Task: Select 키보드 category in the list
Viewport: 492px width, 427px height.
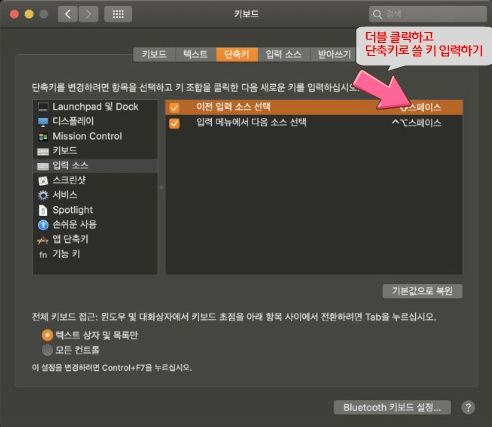Action: point(95,151)
